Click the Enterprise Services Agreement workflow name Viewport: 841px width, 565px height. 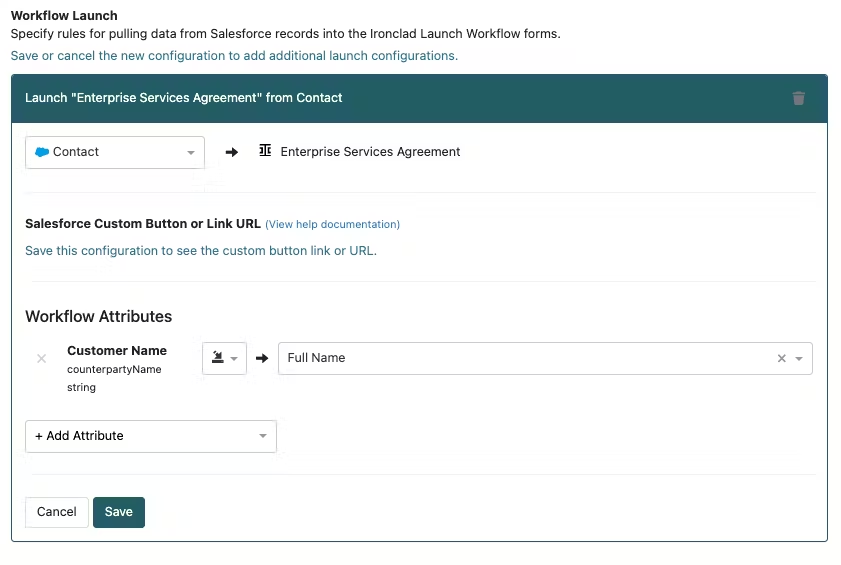click(x=370, y=152)
